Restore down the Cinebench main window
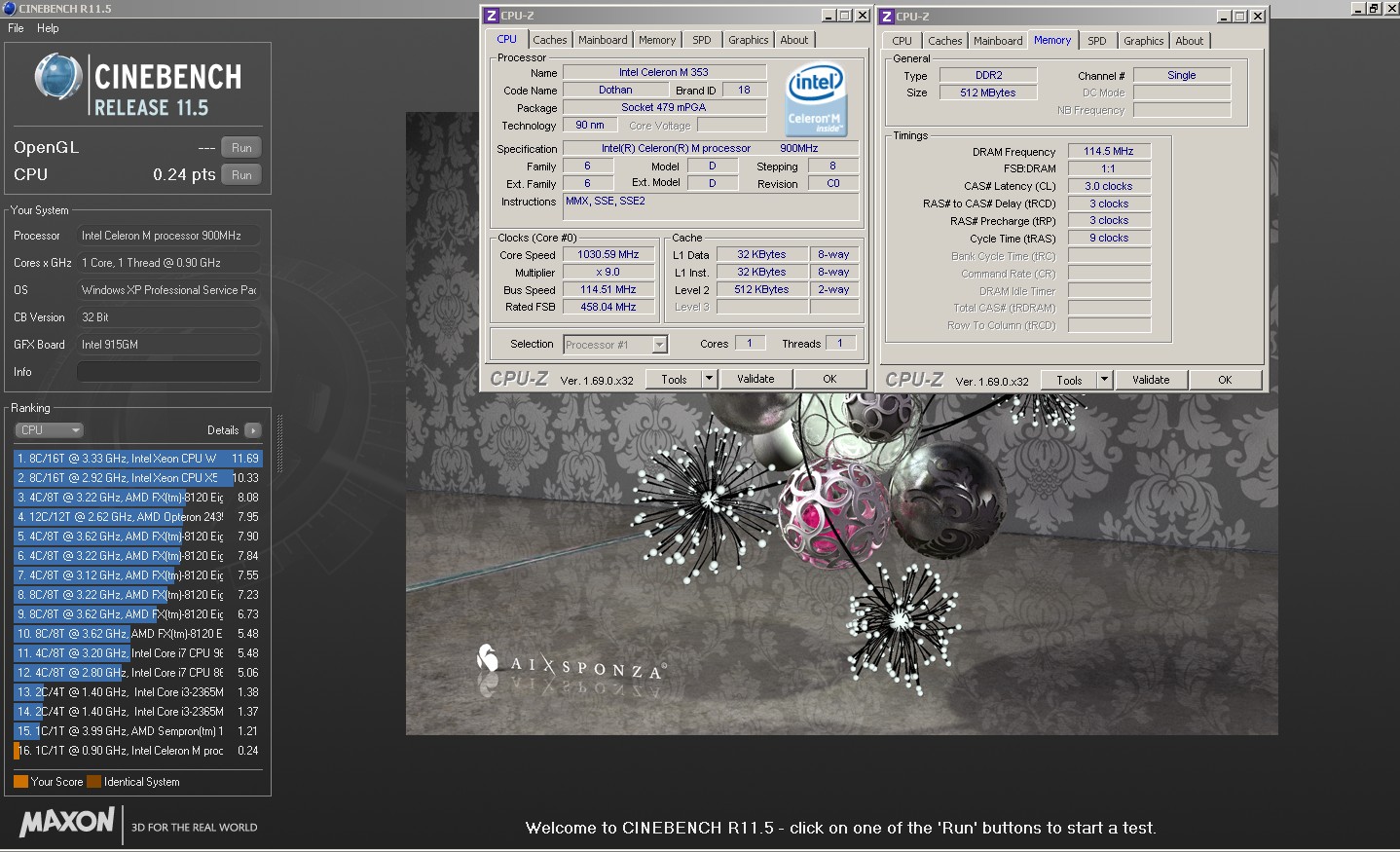The image size is (1400, 852). tap(1374, 8)
